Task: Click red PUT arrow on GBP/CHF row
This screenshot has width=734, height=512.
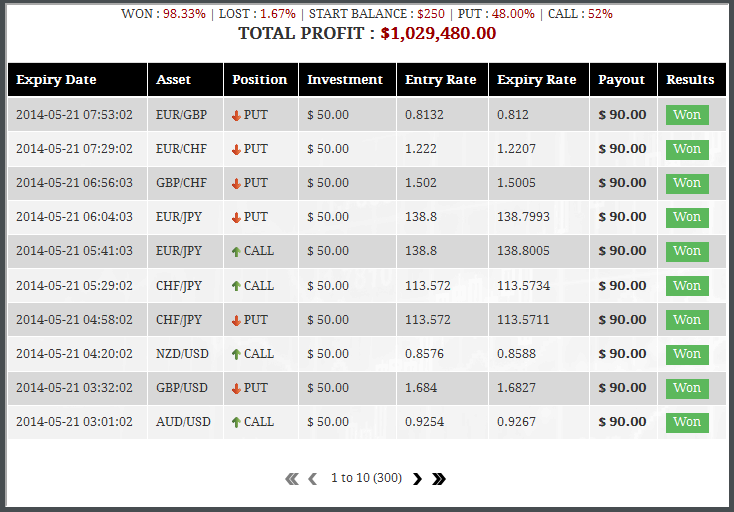Action: (x=236, y=183)
